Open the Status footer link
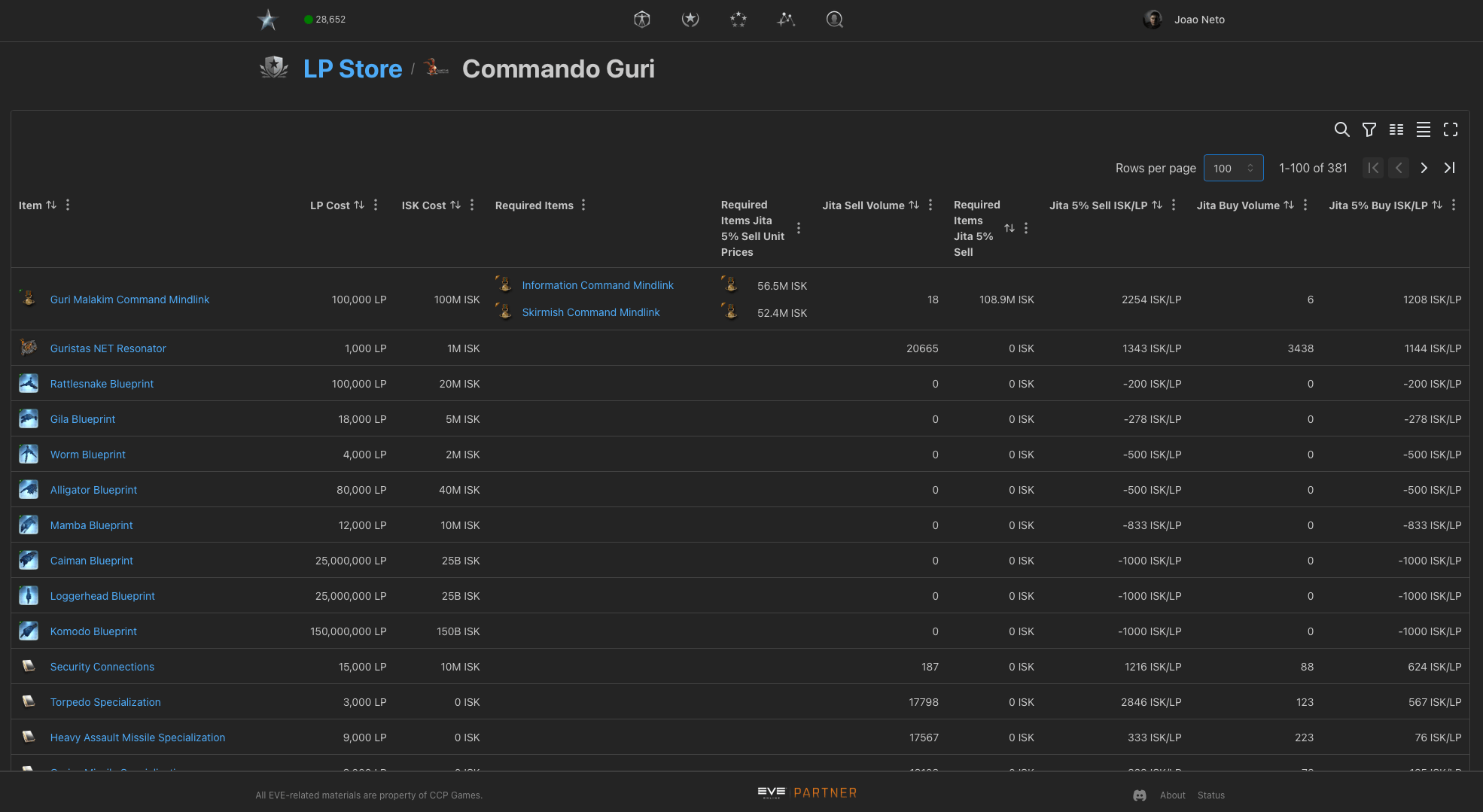The image size is (1483, 812). [1210, 795]
